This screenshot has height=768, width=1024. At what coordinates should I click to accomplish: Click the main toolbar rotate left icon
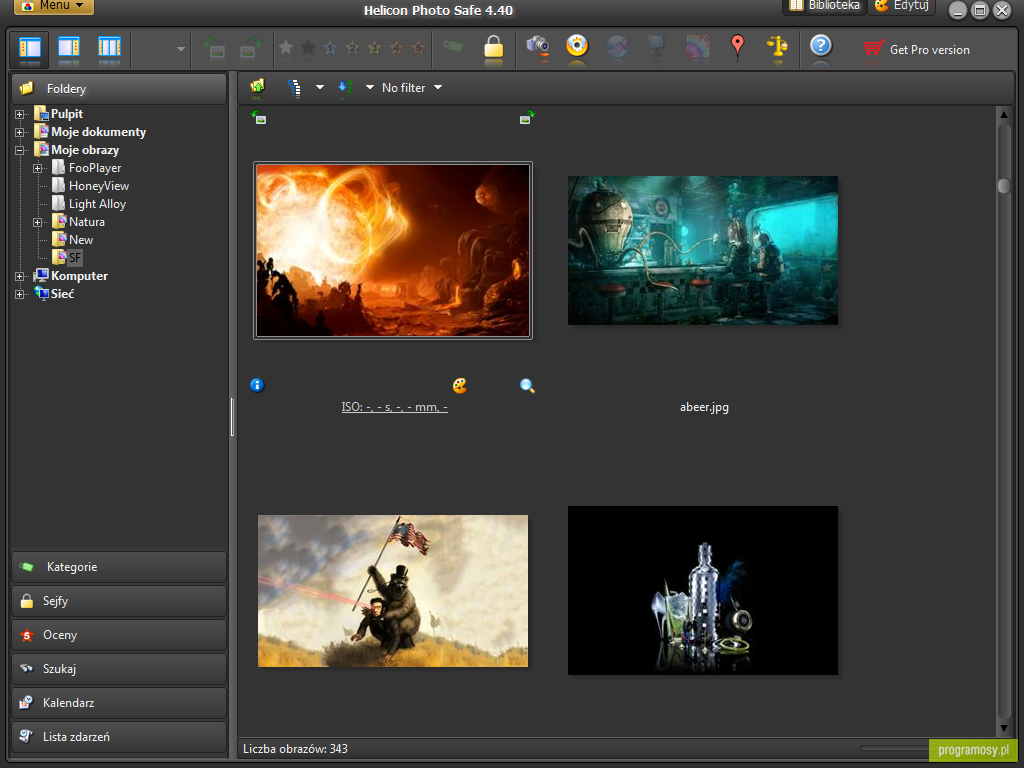214,48
